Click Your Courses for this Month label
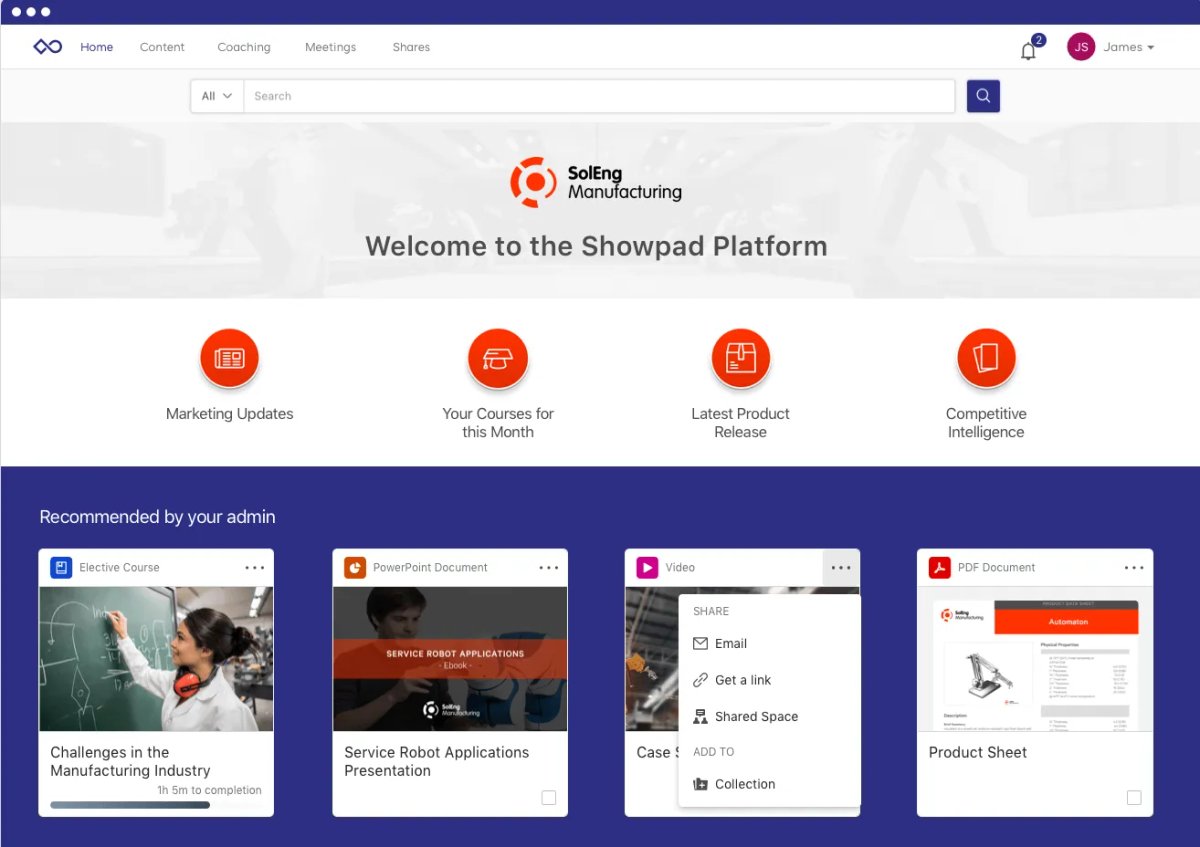 coord(498,423)
